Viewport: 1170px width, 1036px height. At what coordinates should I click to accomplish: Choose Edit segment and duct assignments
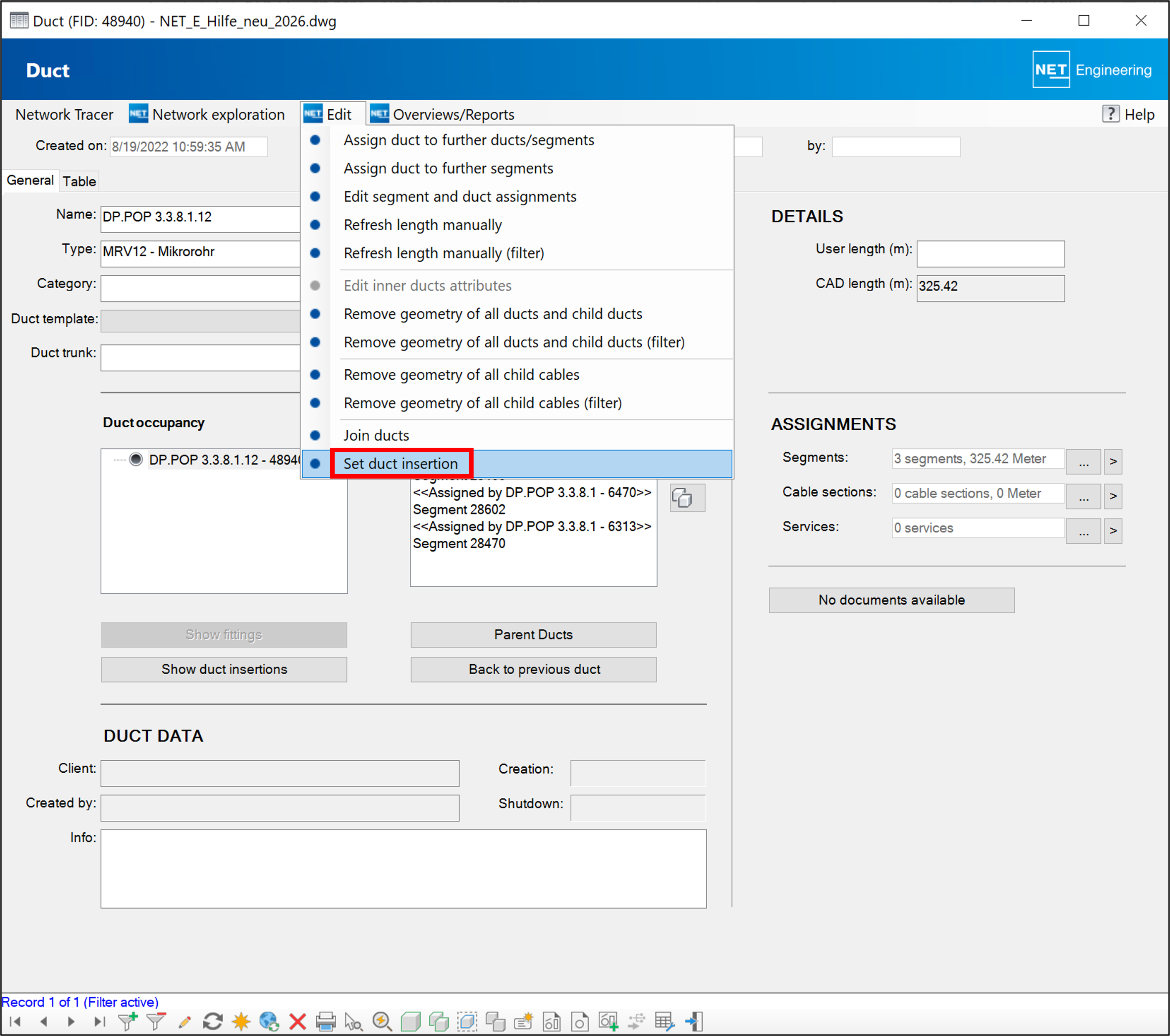(x=517, y=197)
